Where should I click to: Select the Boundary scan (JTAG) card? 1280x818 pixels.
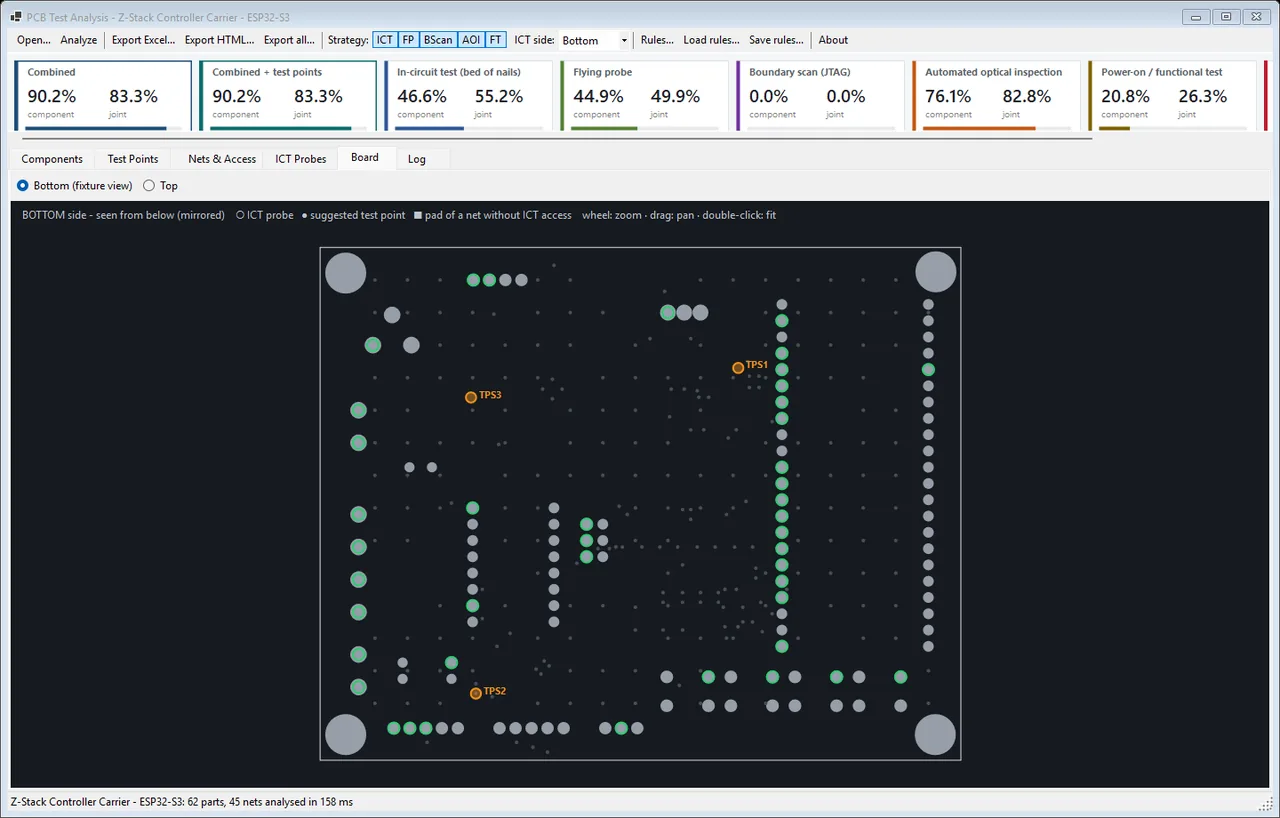[821, 95]
